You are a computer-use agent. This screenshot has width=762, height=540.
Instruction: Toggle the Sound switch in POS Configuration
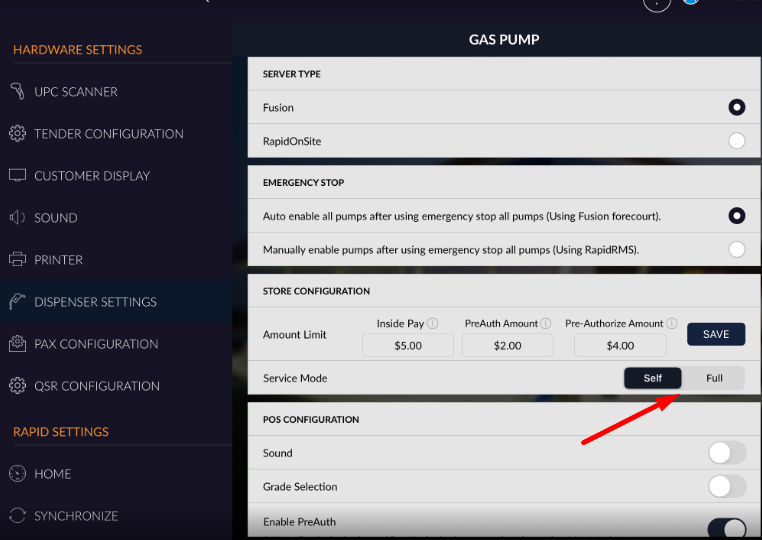[x=727, y=453]
